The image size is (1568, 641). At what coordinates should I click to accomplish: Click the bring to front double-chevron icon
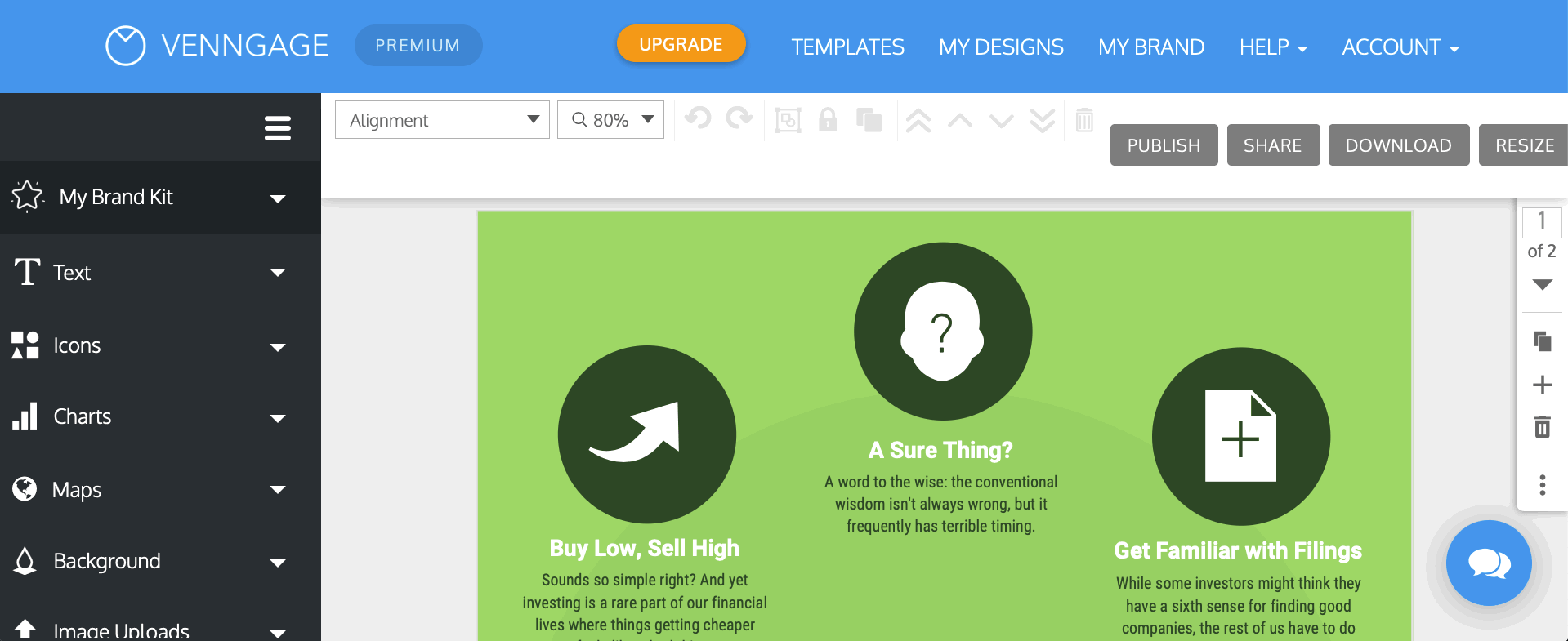click(x=918, y=121)
